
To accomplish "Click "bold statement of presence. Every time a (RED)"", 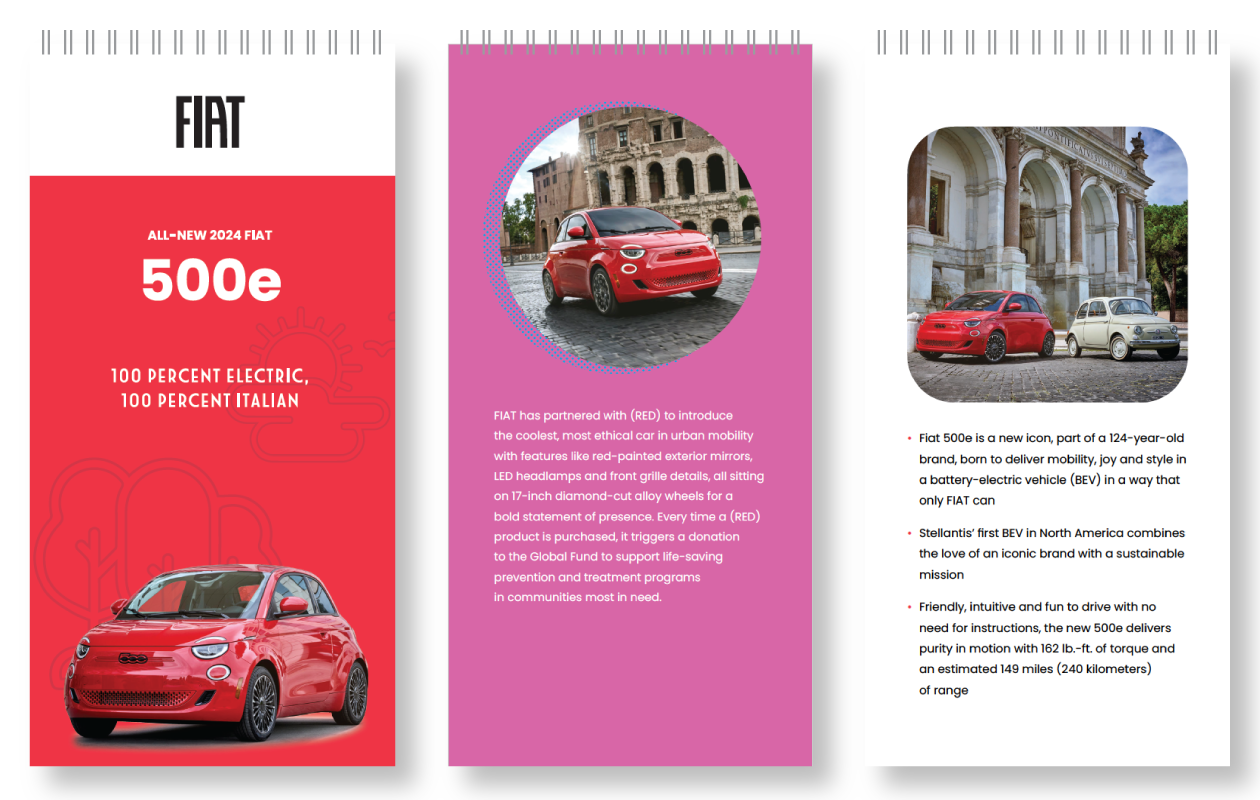I will pos(628,517).
